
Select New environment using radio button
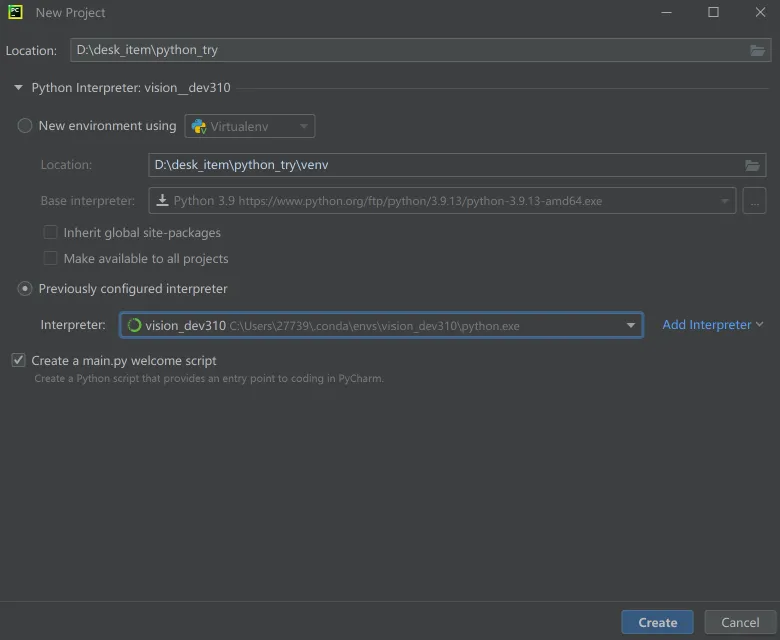pyautogui.click(x=25, y=126)
